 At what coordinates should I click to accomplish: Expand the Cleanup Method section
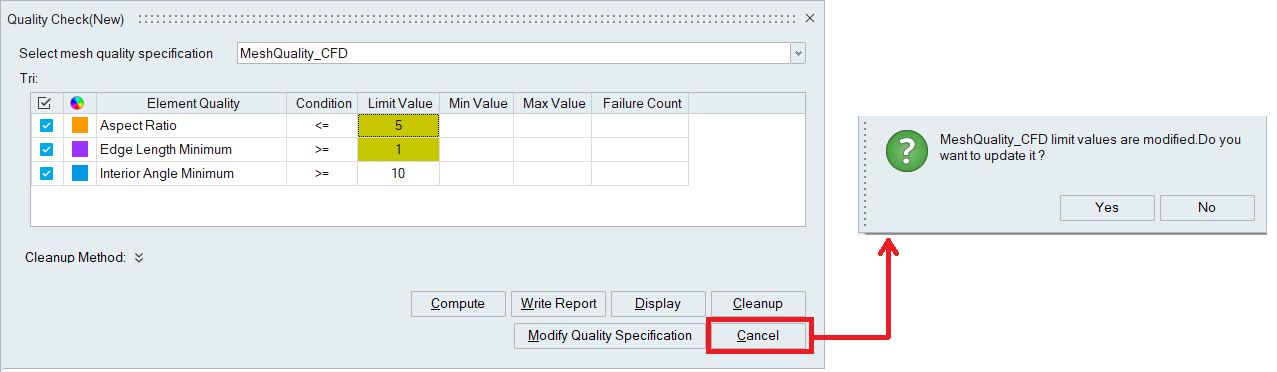(x=139, y=258)
